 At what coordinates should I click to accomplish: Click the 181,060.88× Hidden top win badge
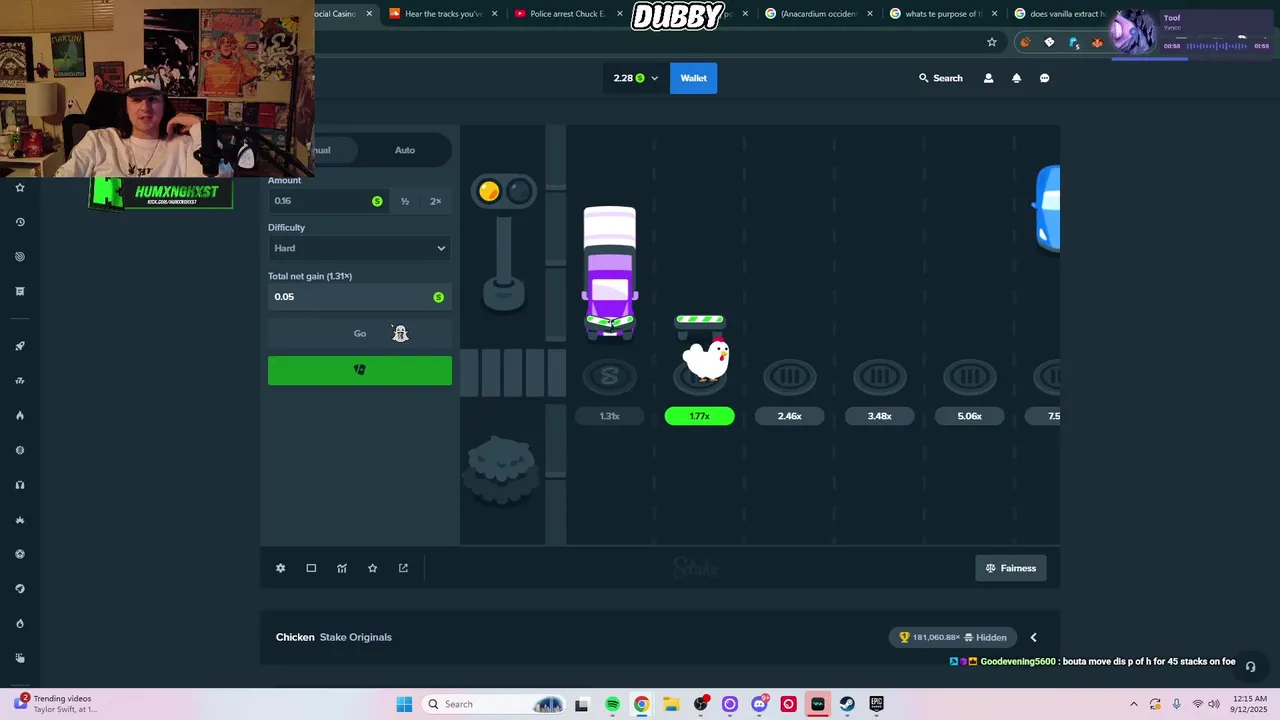pos(952,637)
